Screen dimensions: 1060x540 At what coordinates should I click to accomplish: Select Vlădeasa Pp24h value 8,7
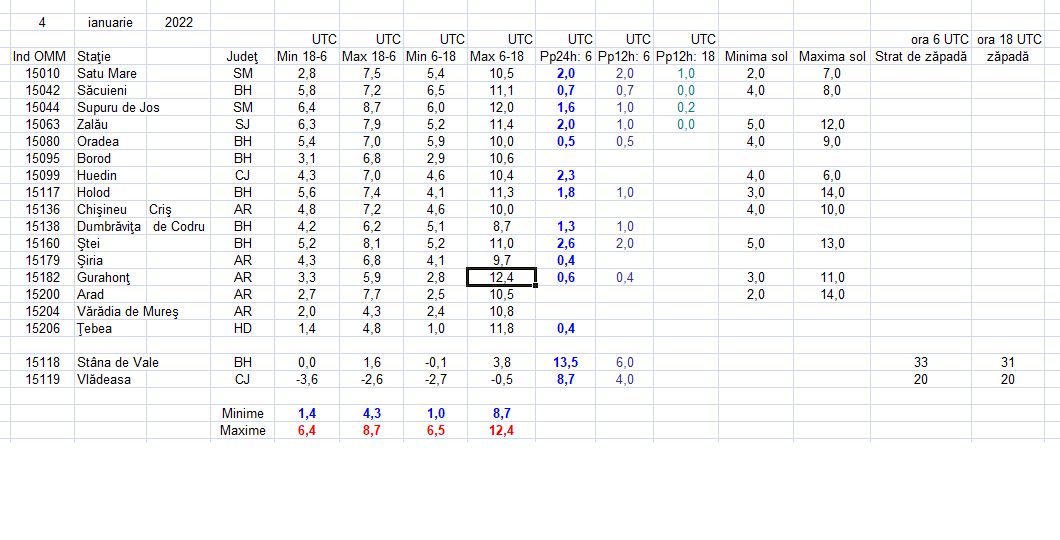click(x=566, y=379)
